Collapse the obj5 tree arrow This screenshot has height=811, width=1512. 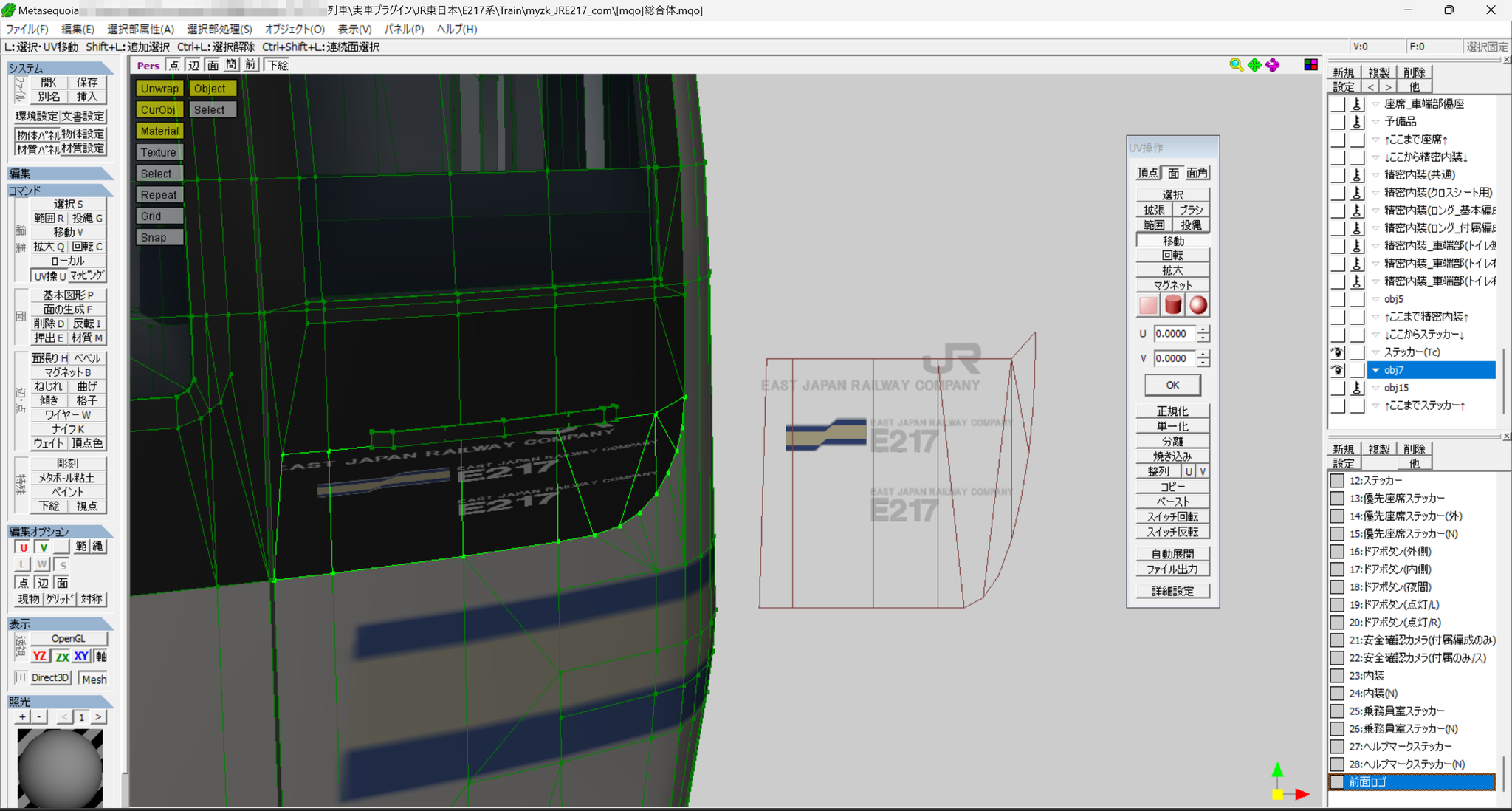tap(1375, 299)
